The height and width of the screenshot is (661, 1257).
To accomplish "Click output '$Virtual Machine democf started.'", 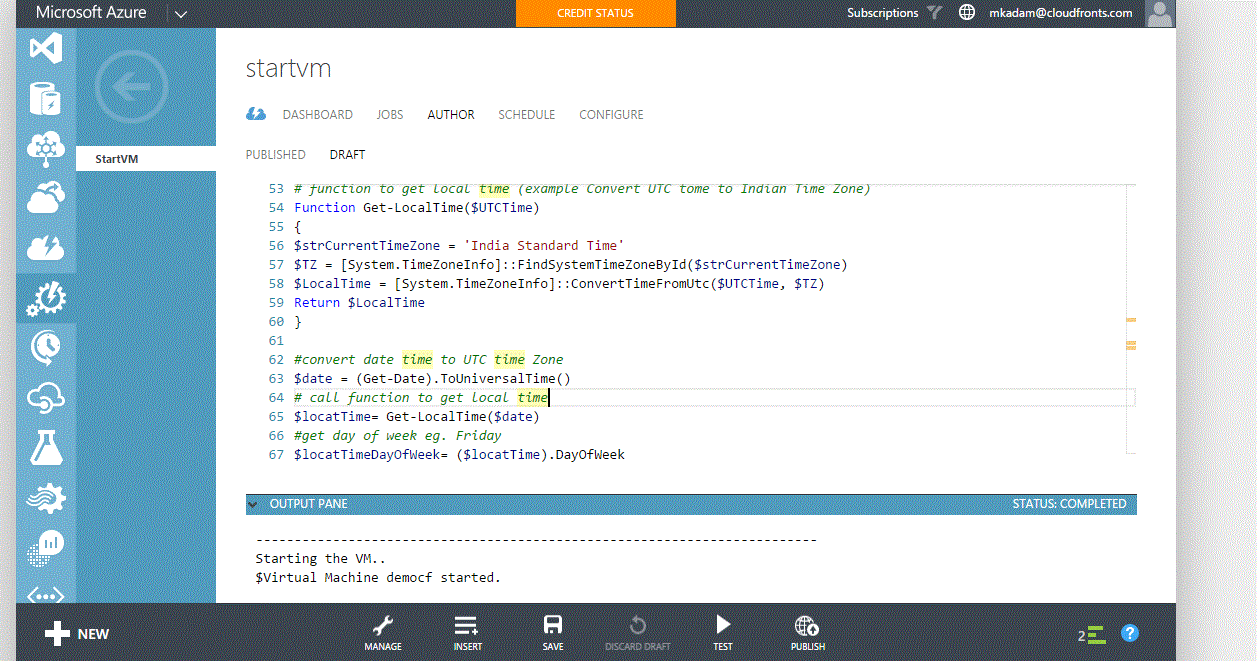I will pyautogui.click(x=378, y=578).
